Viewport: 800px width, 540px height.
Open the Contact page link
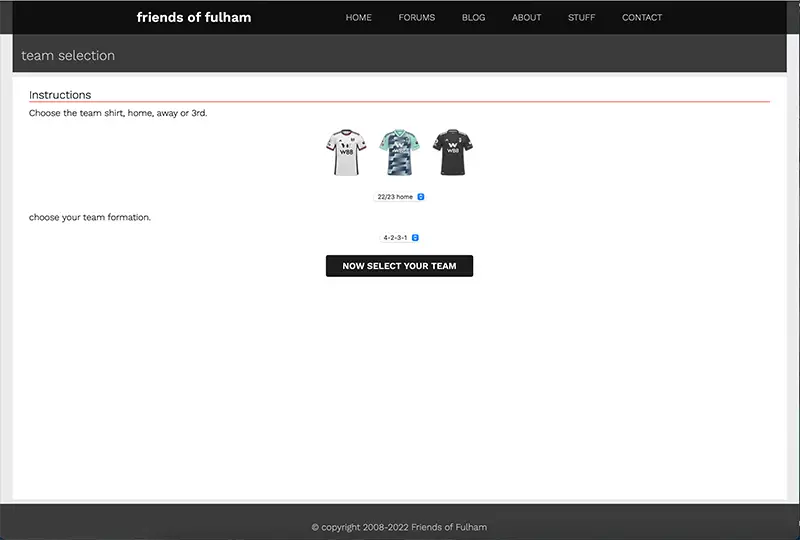642,17
